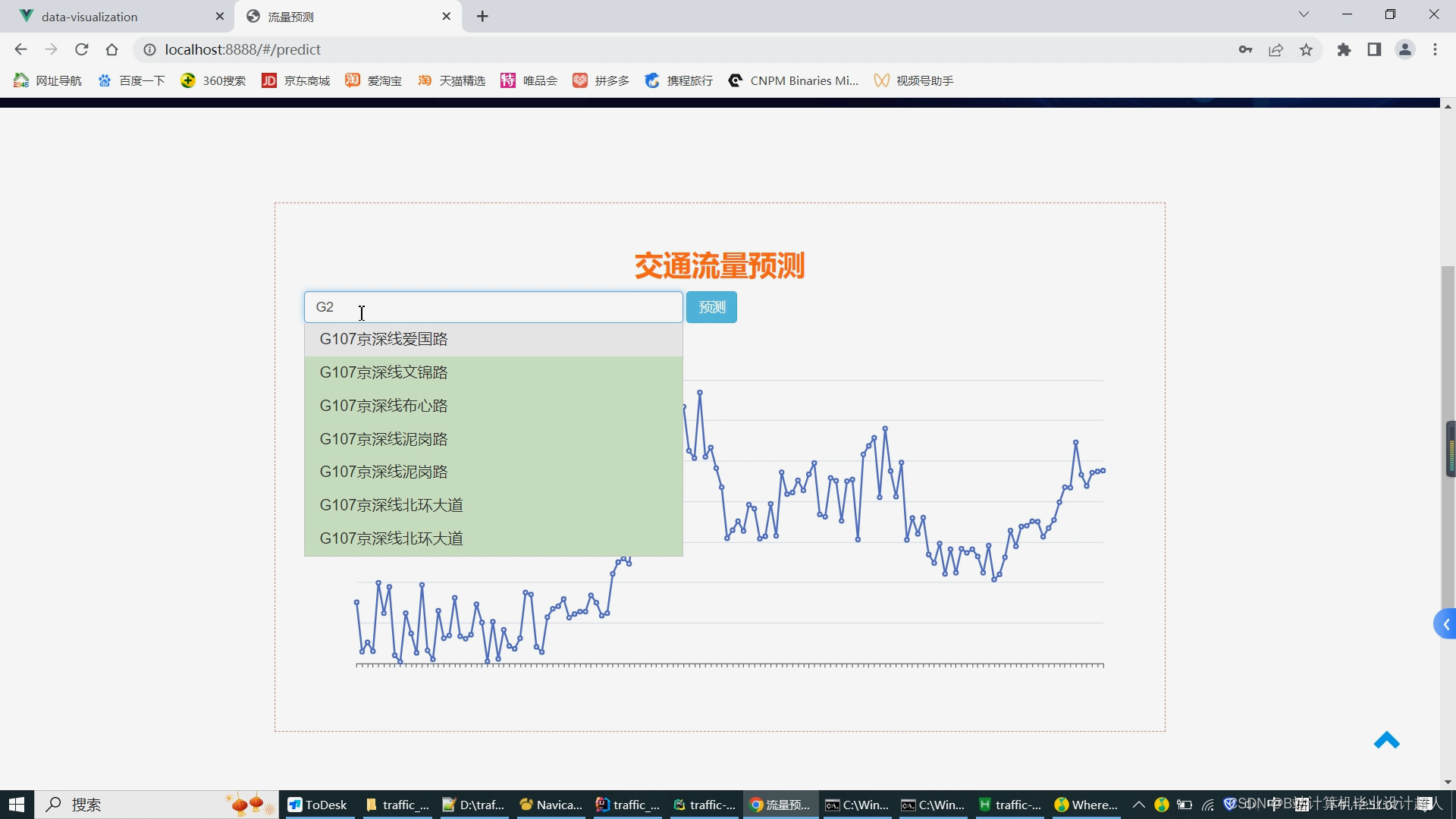
Task: Expand the blue side chevron handle
Action: 1445,624
